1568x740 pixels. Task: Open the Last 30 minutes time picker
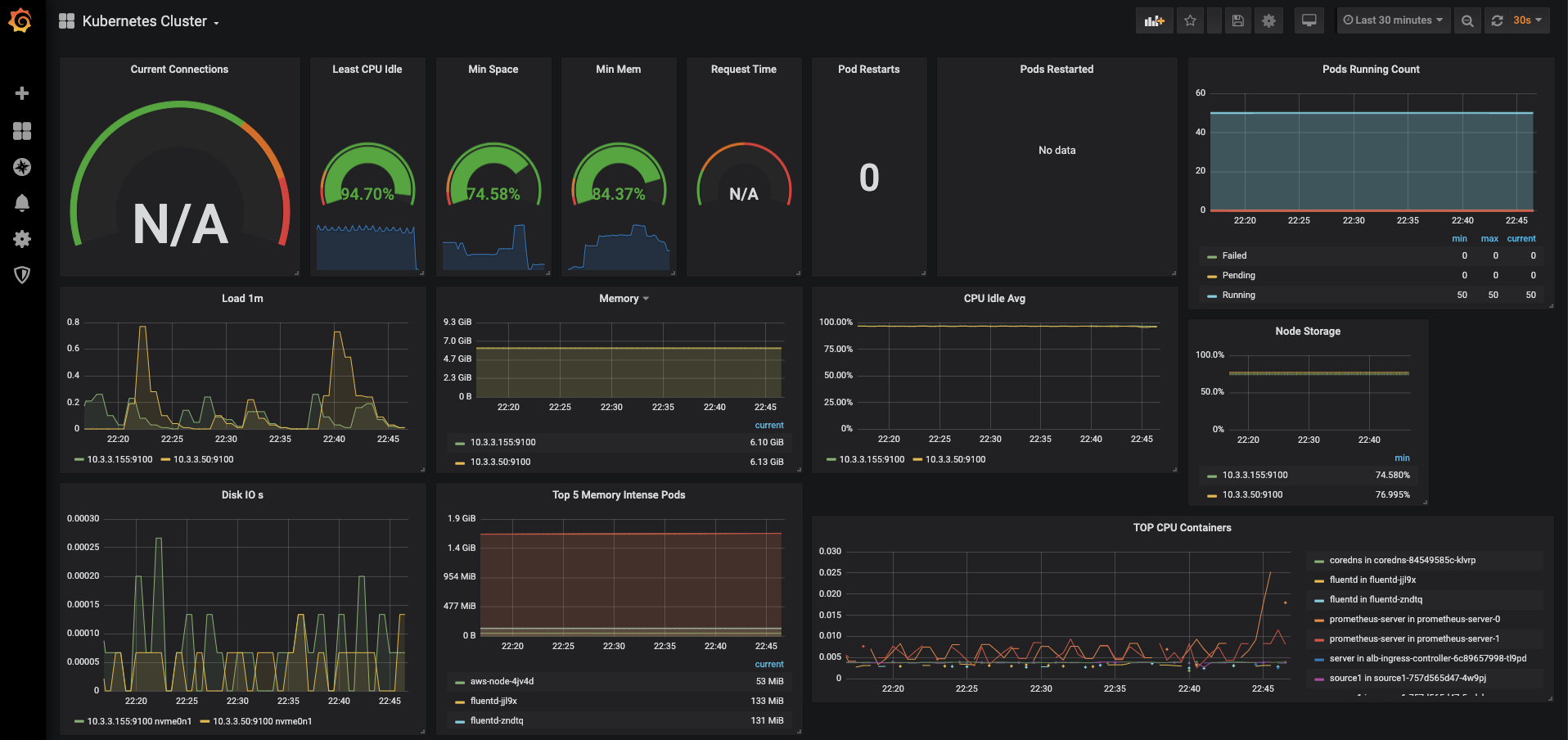click(x=1393, y=20)
